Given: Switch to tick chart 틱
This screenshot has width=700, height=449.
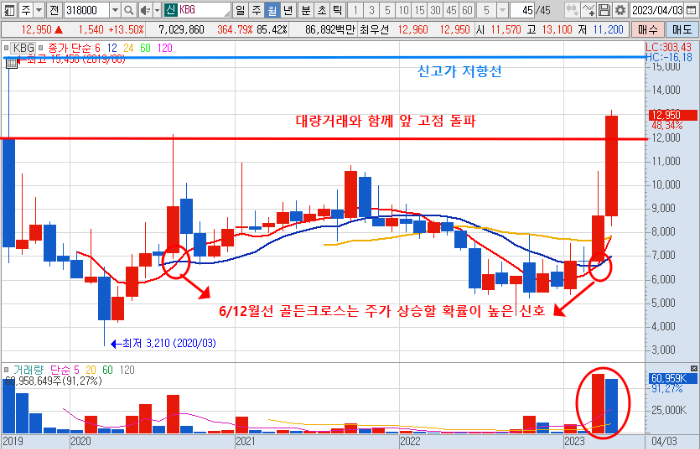Looking at the screenshot, I should (x=338, y=10).
